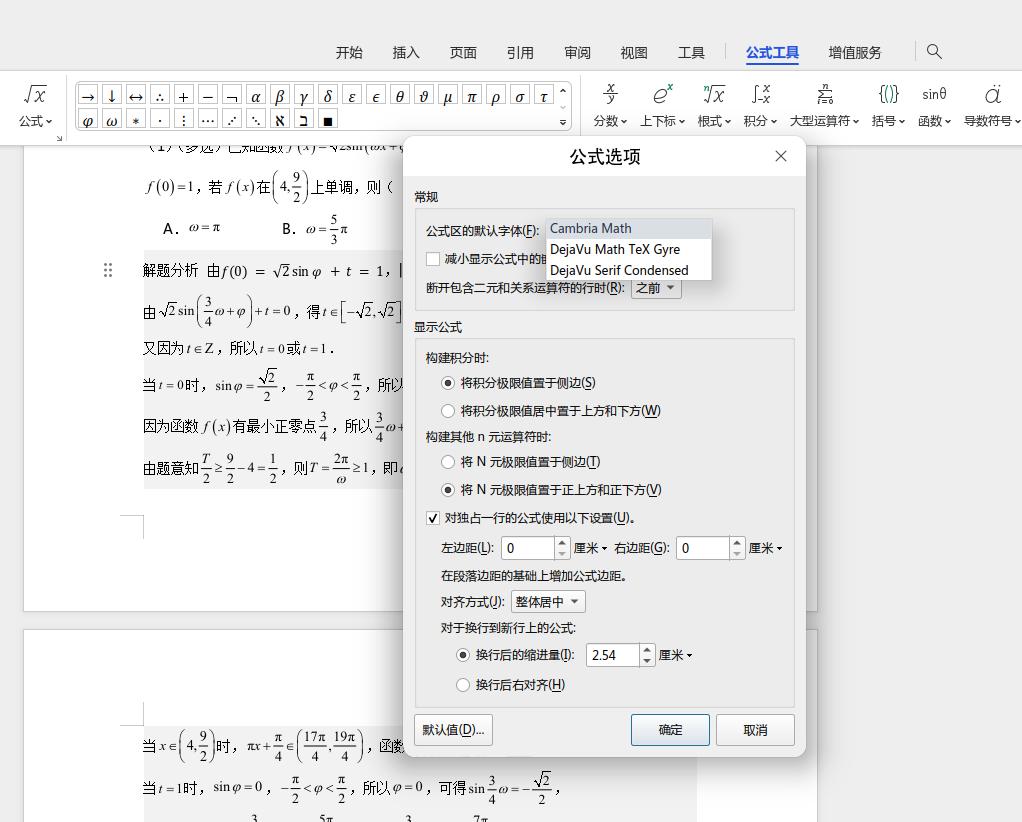1022x822 pixels.
Task: Click 换行后的缩进量 2.54 field
Action: pos(613,654)
